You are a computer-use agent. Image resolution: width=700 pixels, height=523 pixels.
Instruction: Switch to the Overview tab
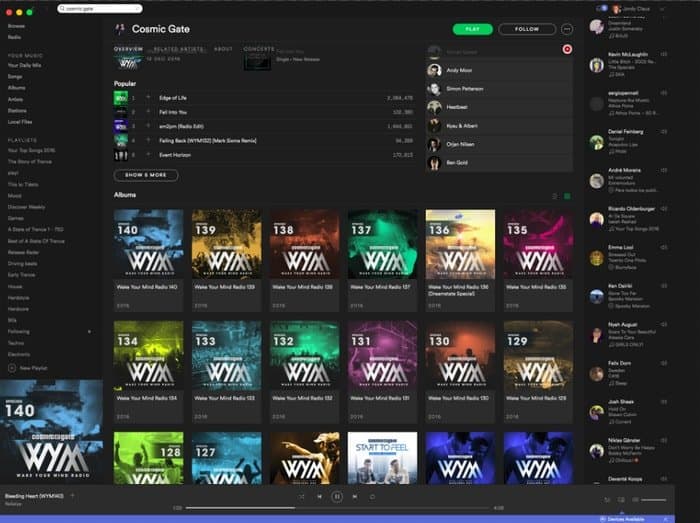click(128, 49)
